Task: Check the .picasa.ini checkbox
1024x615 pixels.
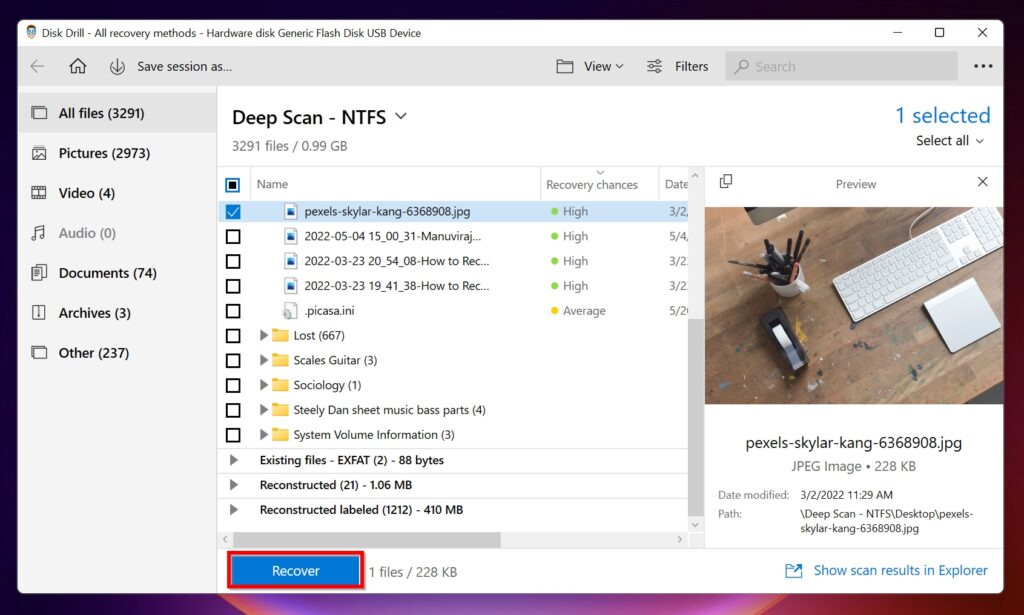Action: point(232,311)
